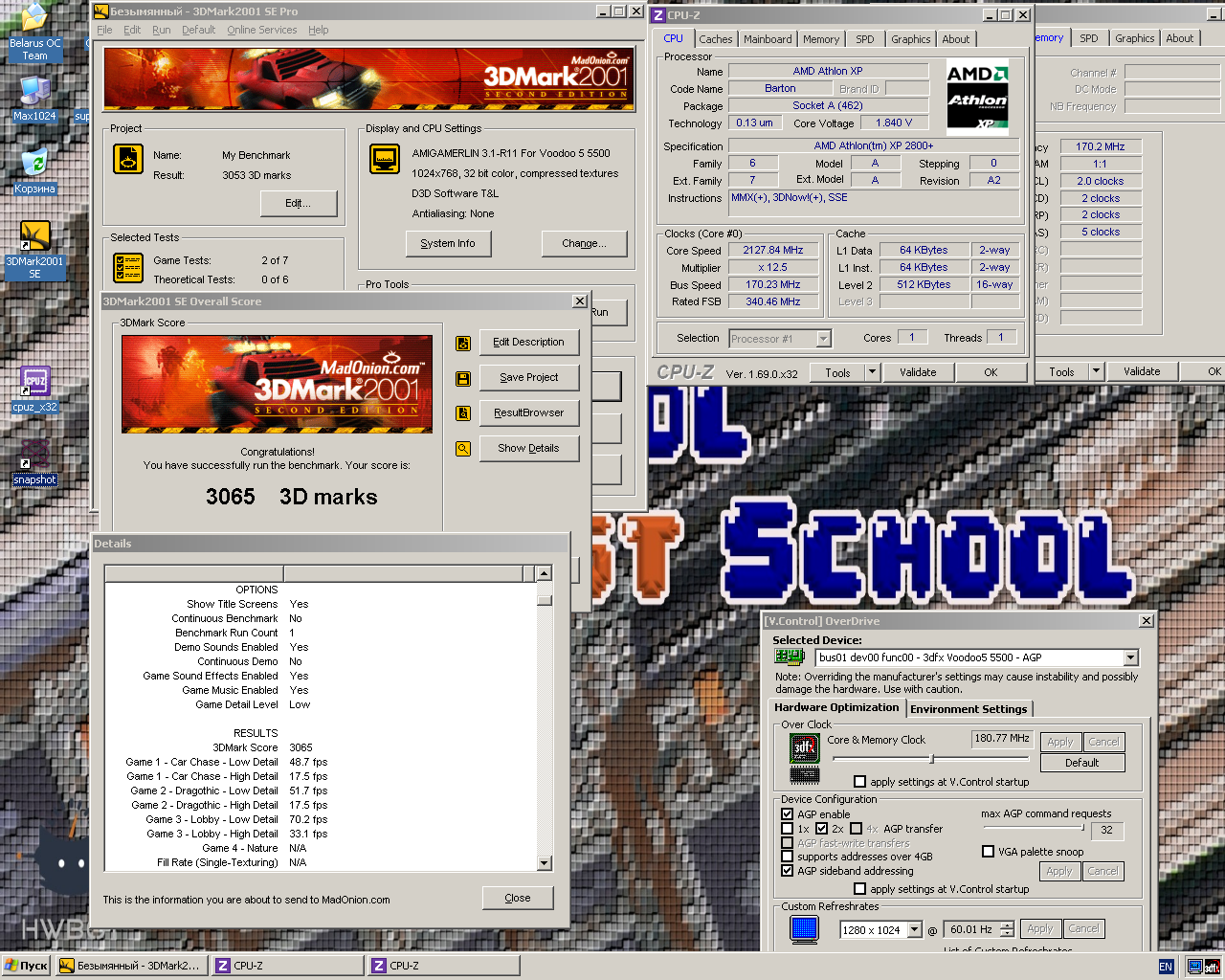Image resolution: width=1225 pixels, height=980 pixels.
Task: Toggle the 1x AGP transfer checkbox
Action: [x=787, y=829]
